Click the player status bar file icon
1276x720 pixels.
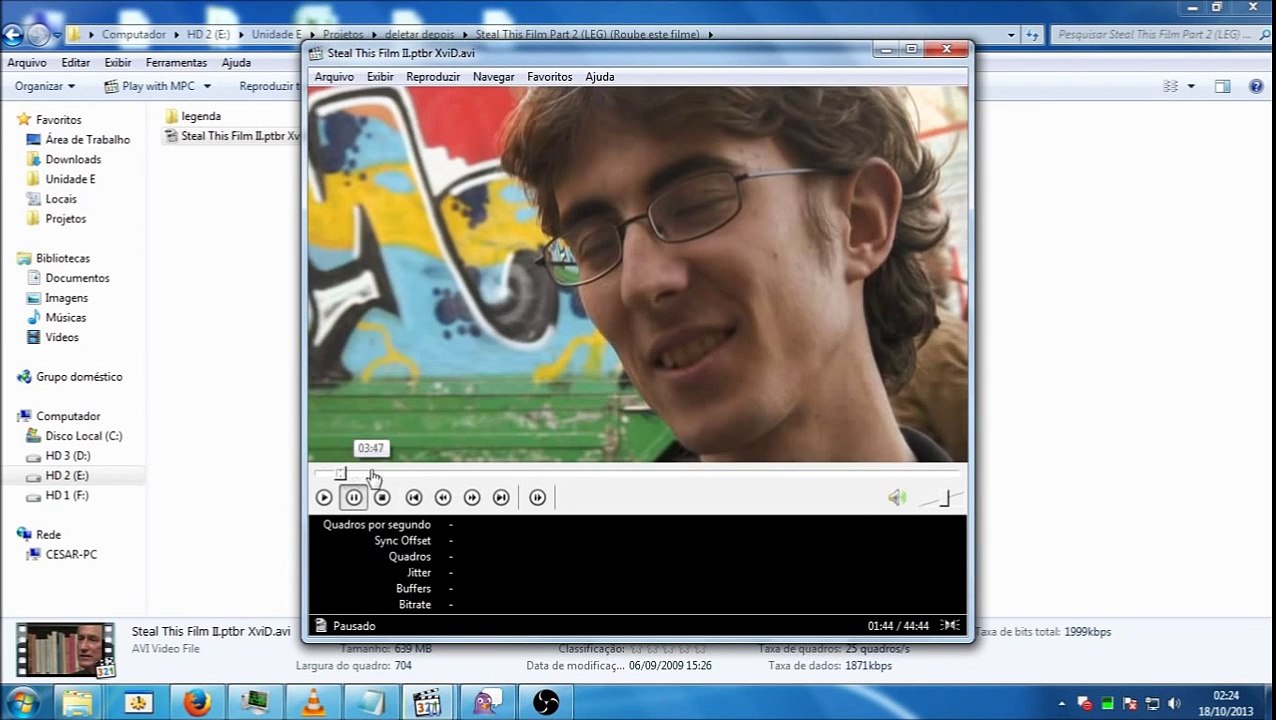pyautogui.click(x=320, y=626)
